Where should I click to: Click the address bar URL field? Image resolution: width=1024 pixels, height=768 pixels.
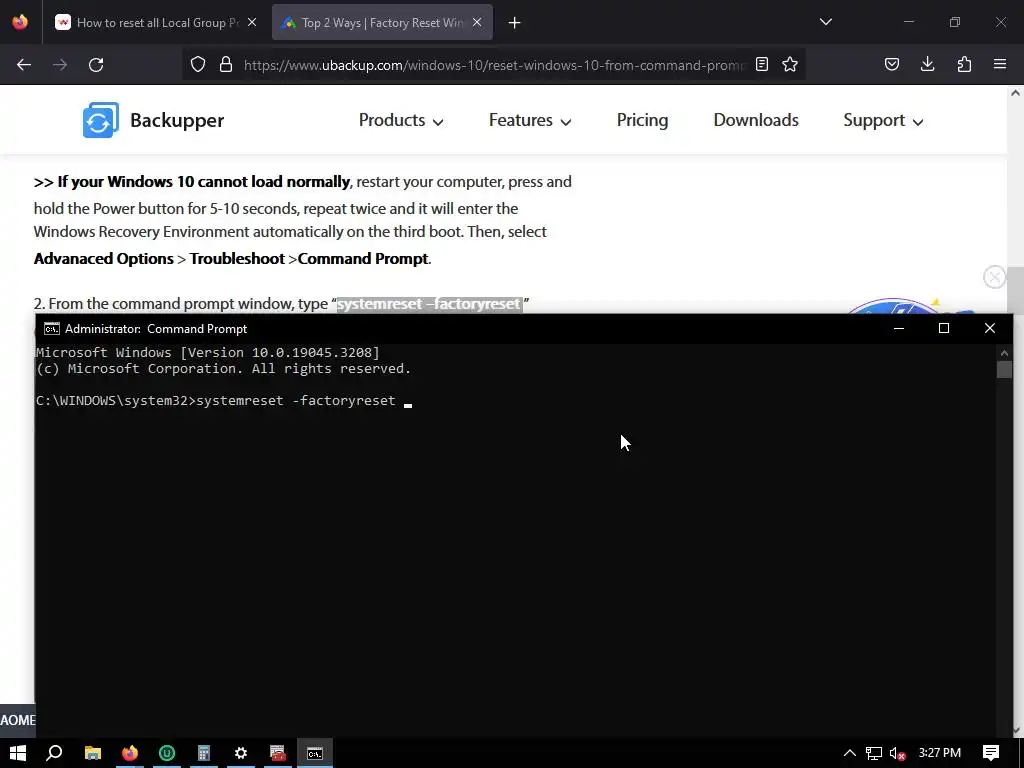[494, 65]
